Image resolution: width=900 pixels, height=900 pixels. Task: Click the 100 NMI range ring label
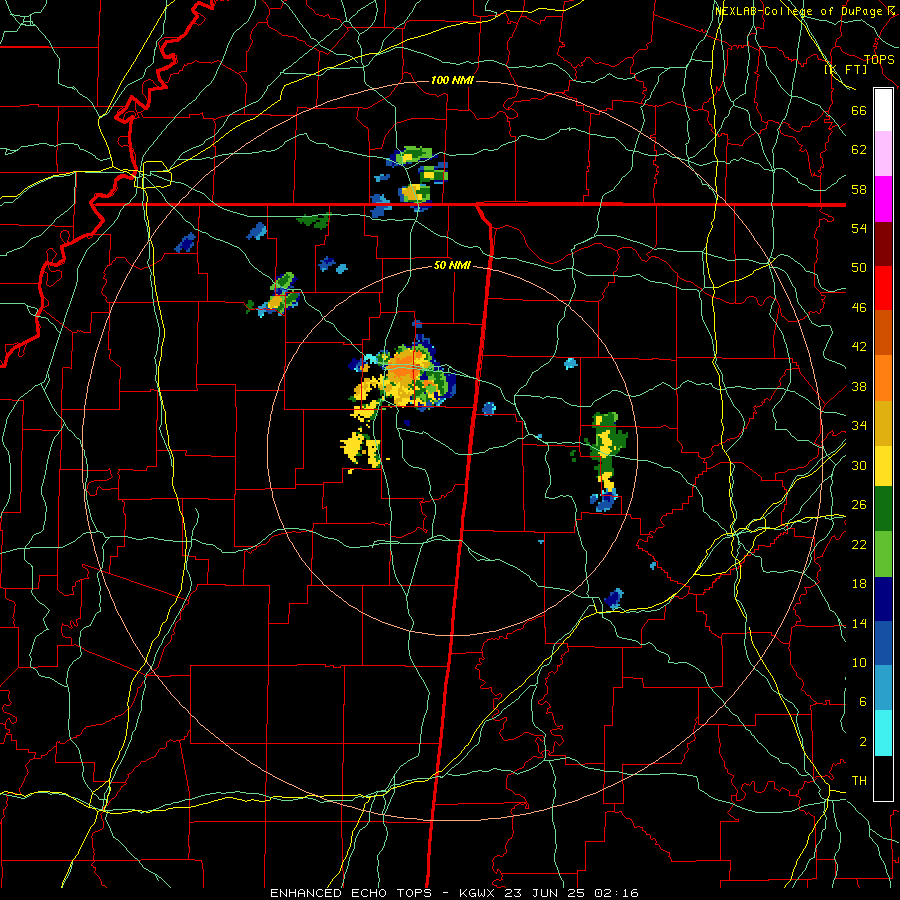452,80
